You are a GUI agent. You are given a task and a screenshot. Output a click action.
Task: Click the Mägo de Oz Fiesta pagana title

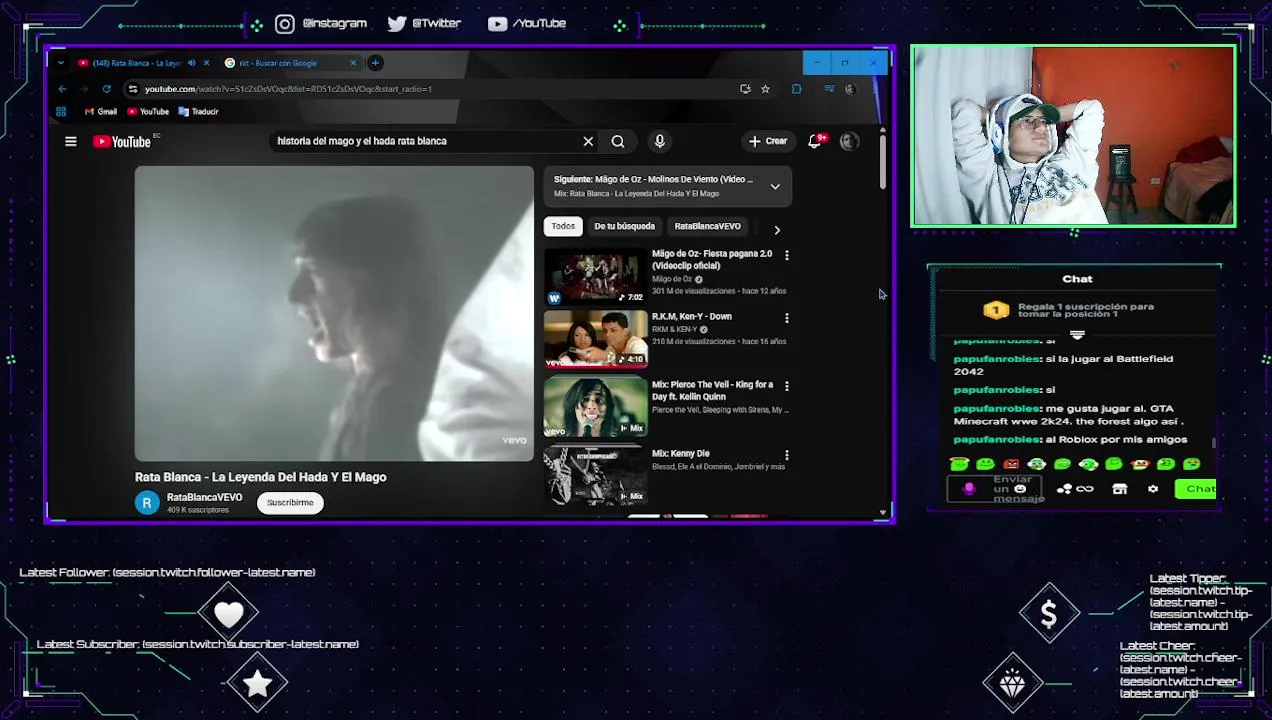point(712,260)
